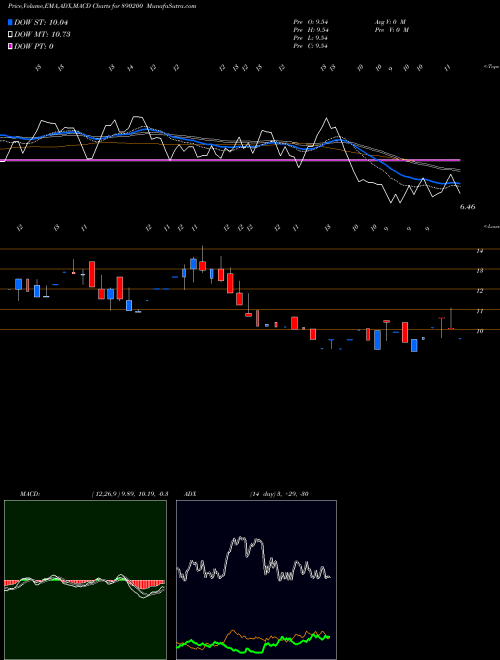Click the 'Tops' label at right edge
The width and height of the screenshot is (500, 660).
pyautogui.click(x=491, y=67)
